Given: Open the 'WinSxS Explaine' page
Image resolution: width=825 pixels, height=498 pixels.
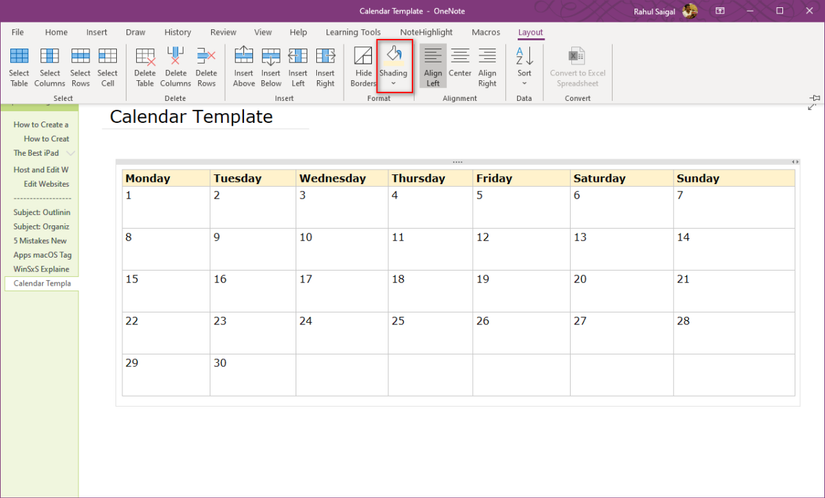Looking at the screenshot, I should point(41,269).
